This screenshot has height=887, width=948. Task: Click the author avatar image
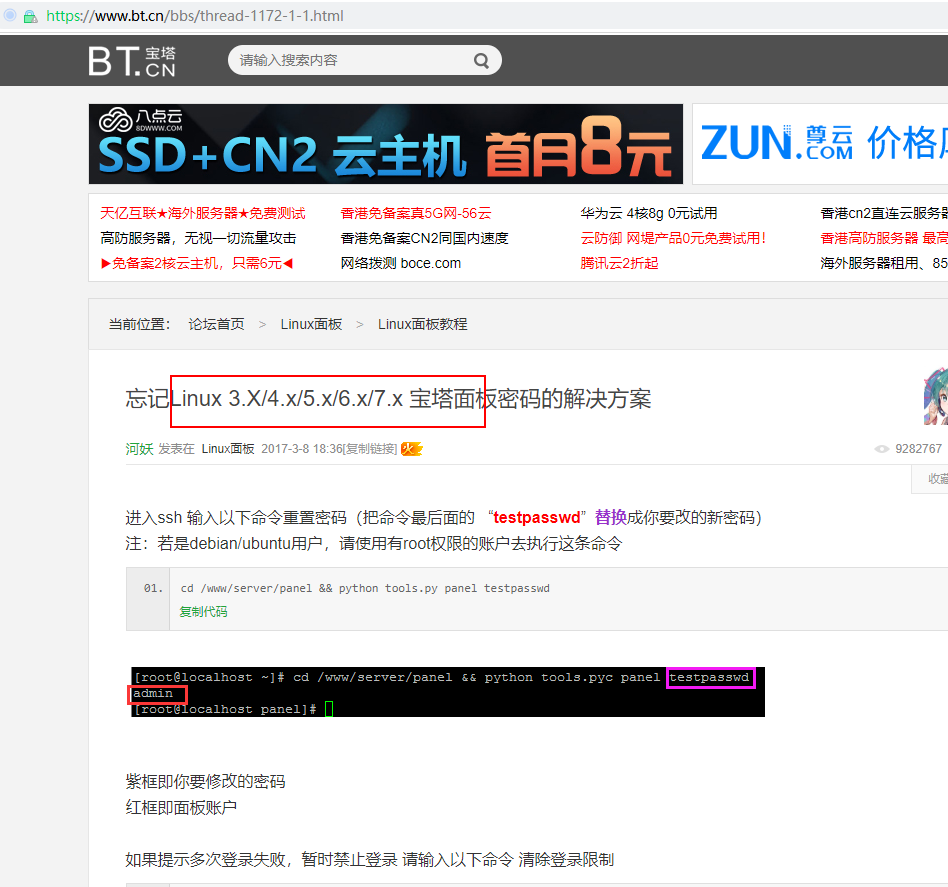(936, 396)
